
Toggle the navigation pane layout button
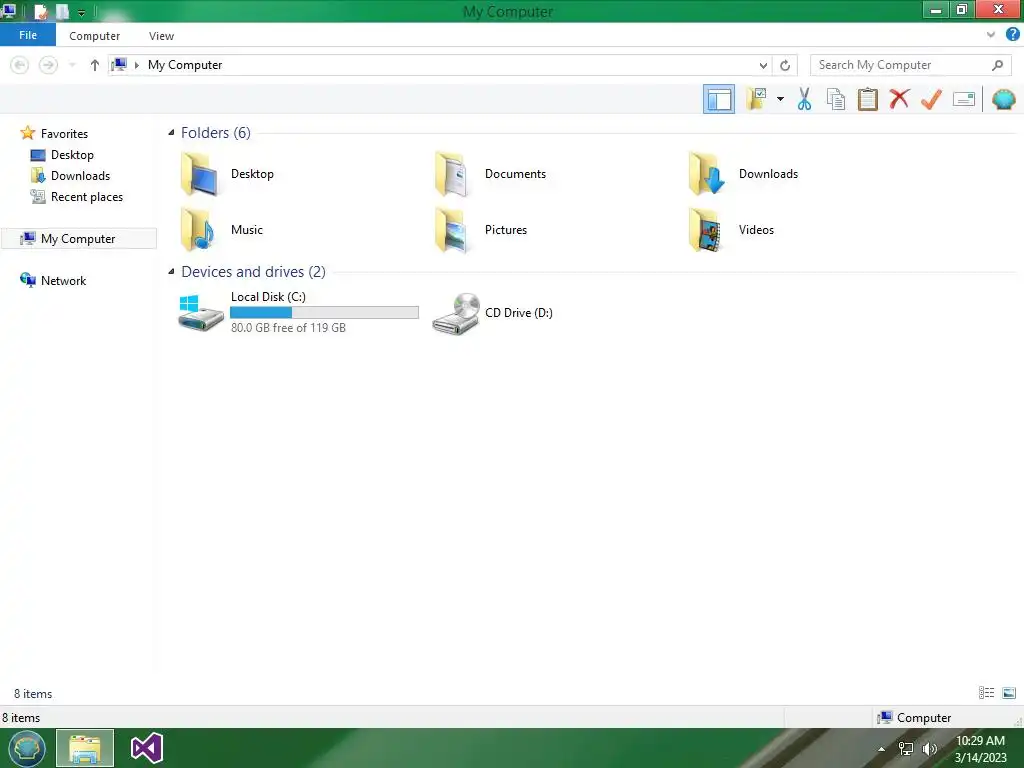click(x=718, y=99)
